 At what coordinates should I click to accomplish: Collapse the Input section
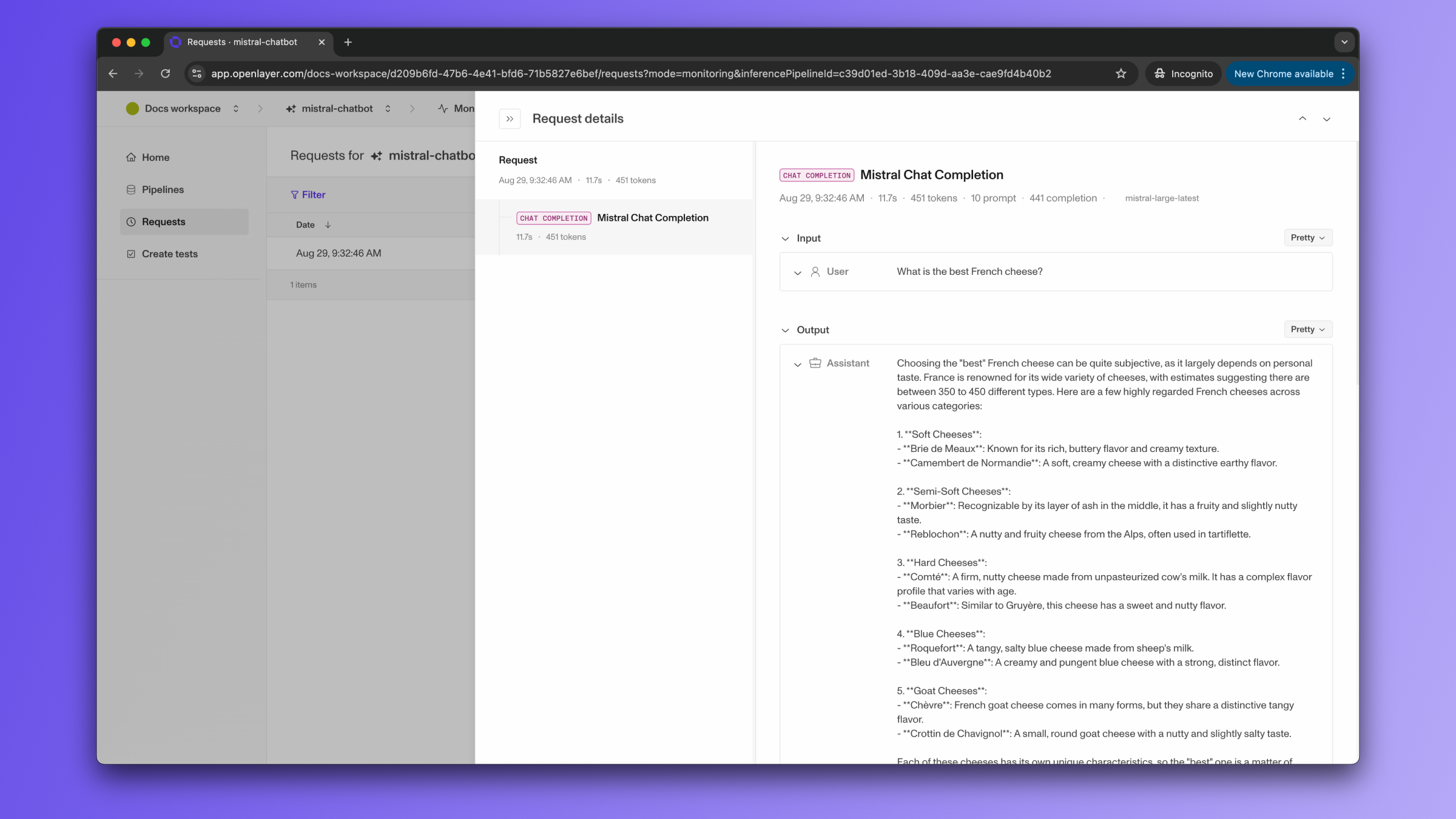785,238
